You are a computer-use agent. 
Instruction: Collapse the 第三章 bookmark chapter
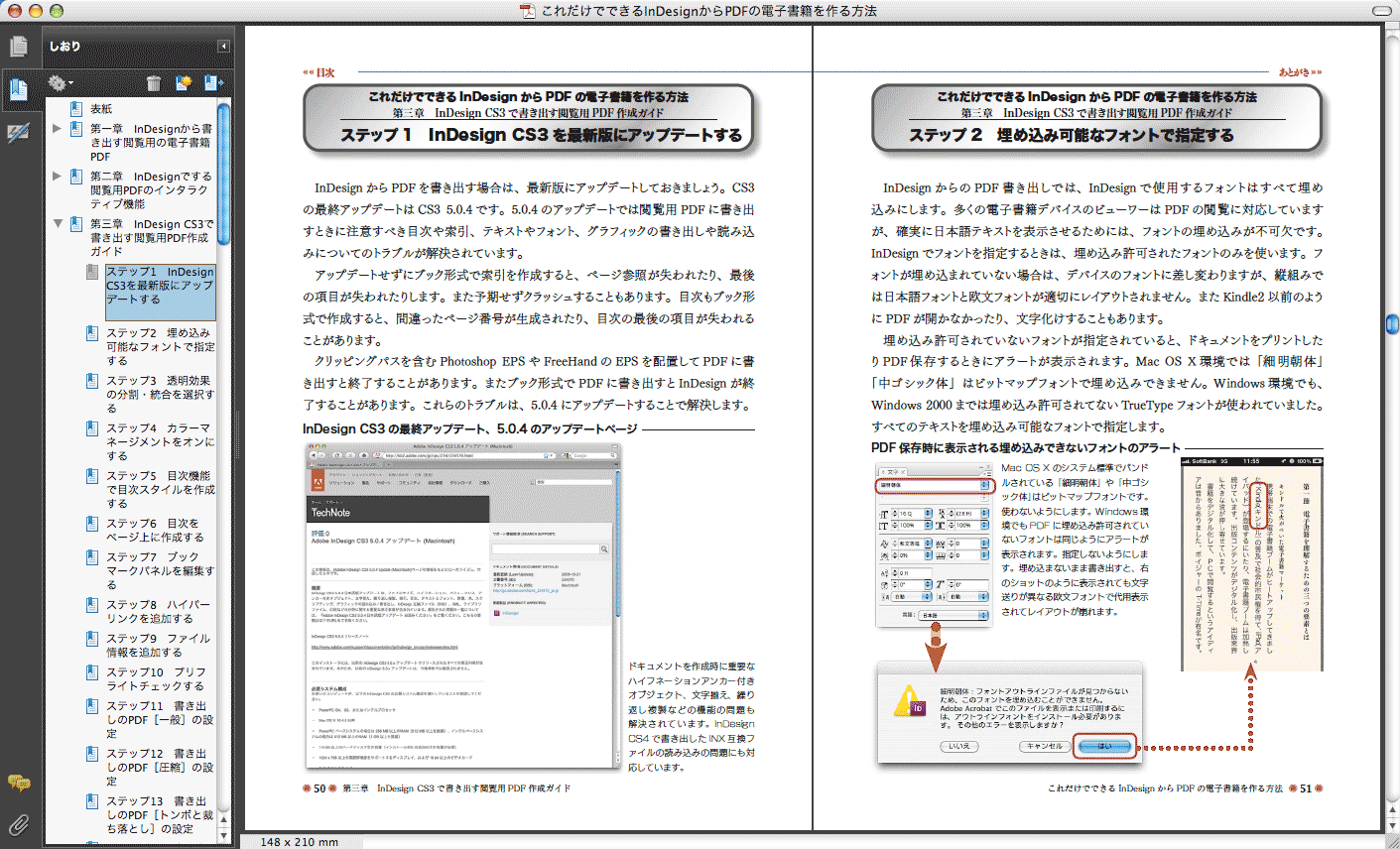(x=58, y=224)
